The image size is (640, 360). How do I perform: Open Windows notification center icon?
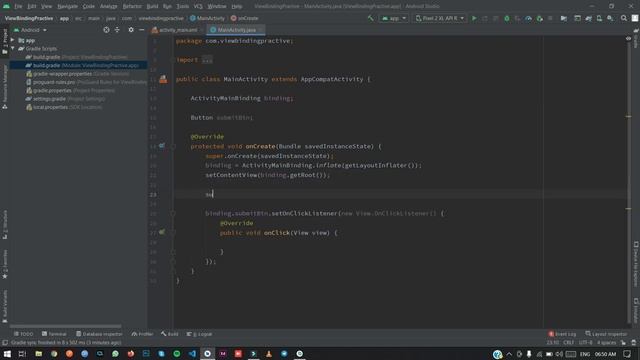click(x=627, y=354)
